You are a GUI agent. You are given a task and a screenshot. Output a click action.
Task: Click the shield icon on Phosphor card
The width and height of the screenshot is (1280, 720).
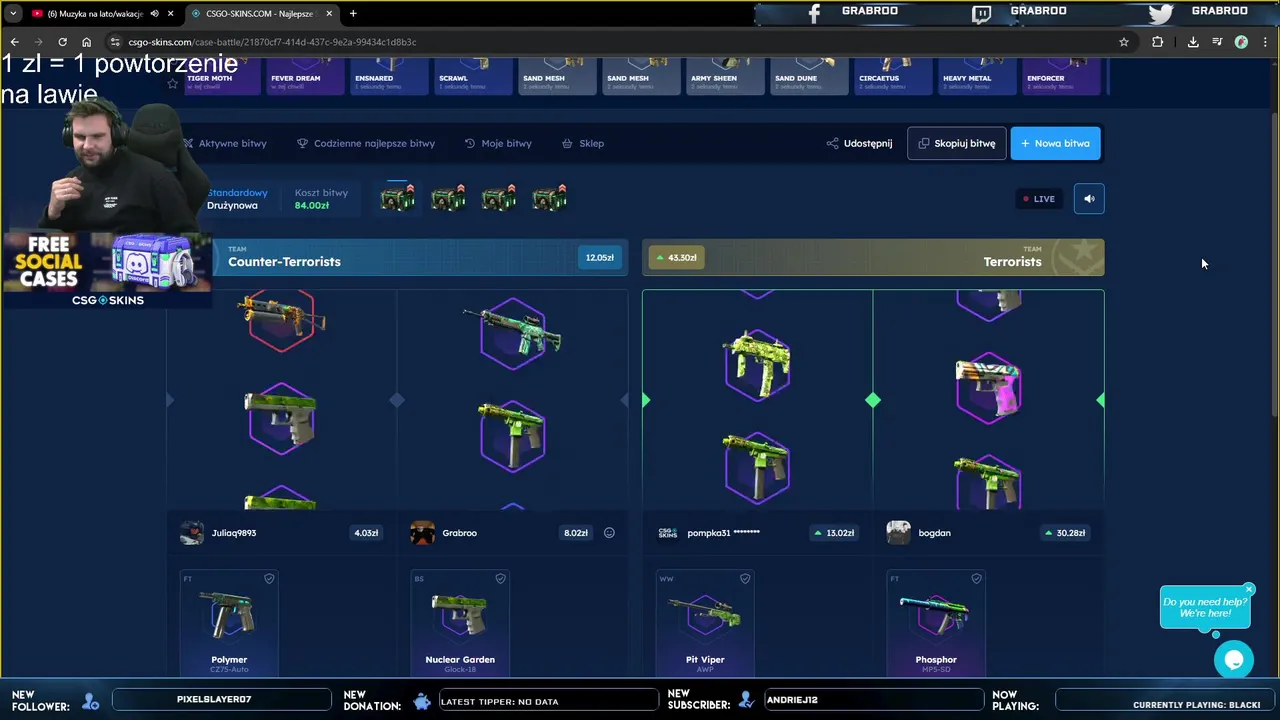click(x=976, y=578)
